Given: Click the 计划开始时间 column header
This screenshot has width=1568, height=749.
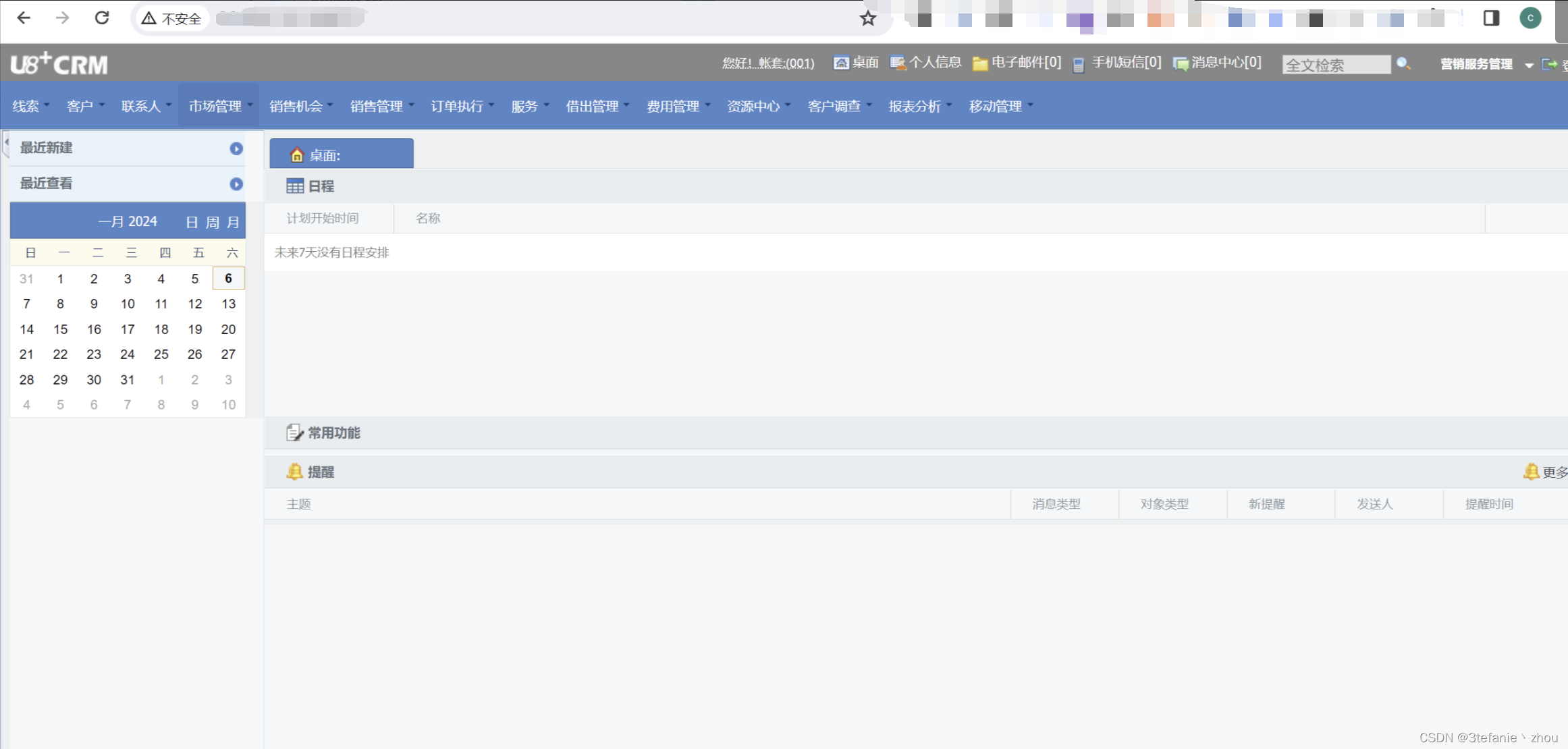Looking at the screenshot, I should pos(323,218).
